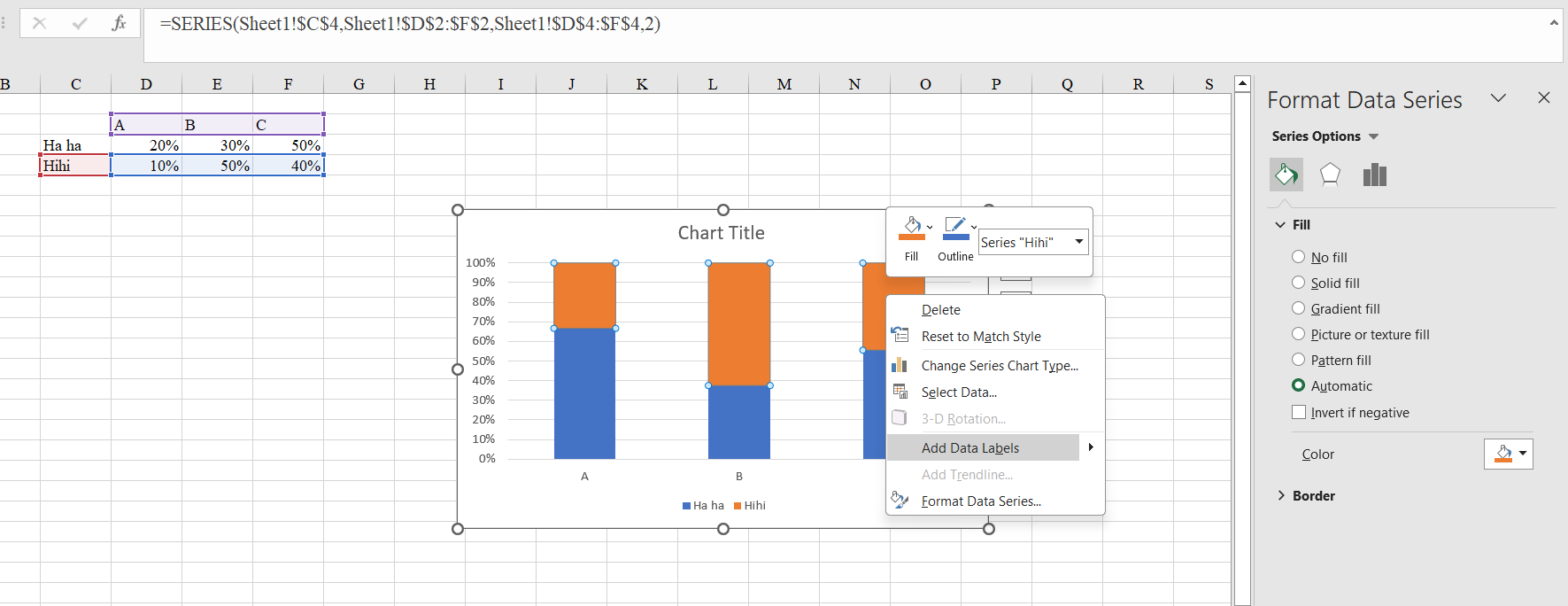Click the Outline pen in mini toolbar

pos(954,229)
